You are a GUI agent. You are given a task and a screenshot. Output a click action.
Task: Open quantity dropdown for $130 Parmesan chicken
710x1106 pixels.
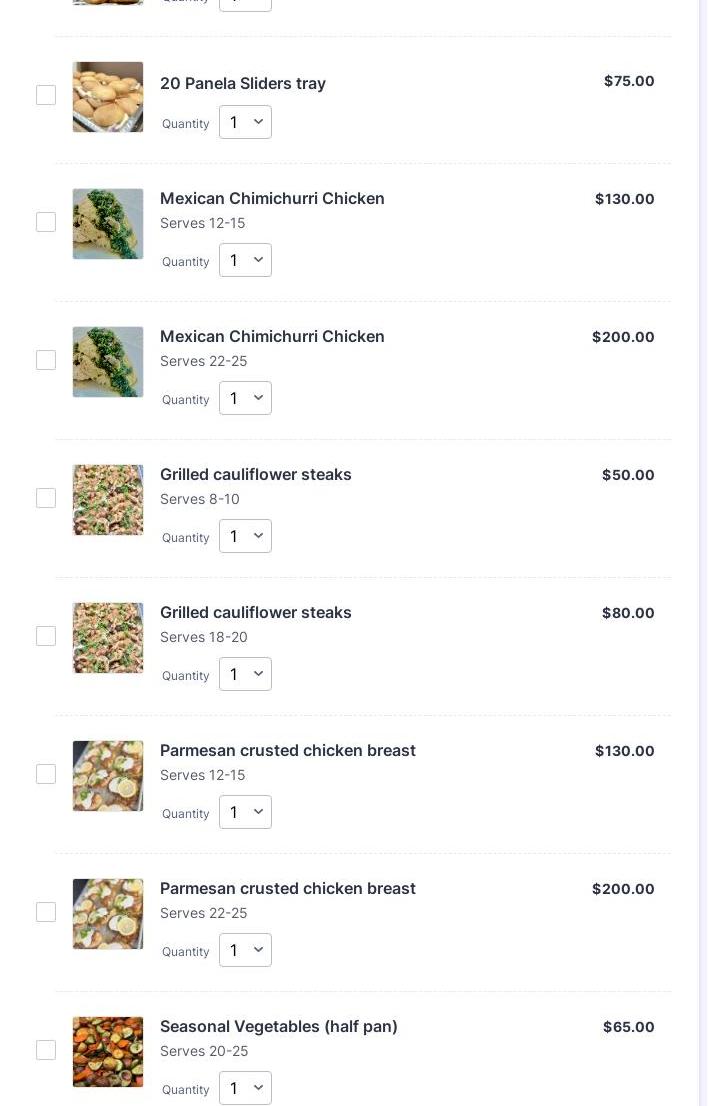(245, 812)
